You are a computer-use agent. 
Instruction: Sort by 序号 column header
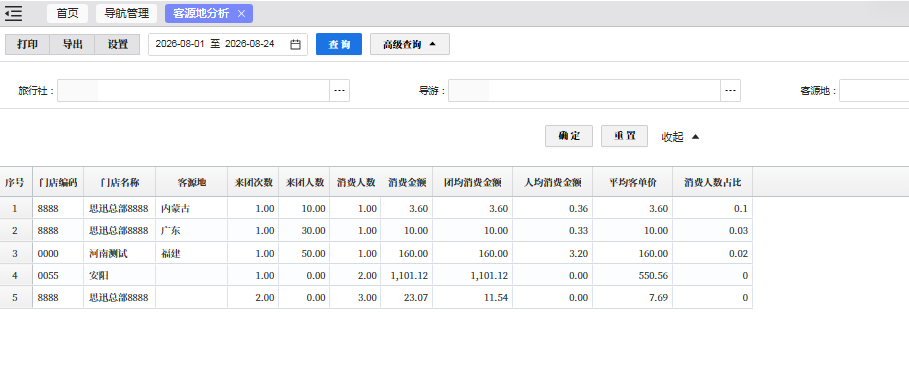pos(16,182)
